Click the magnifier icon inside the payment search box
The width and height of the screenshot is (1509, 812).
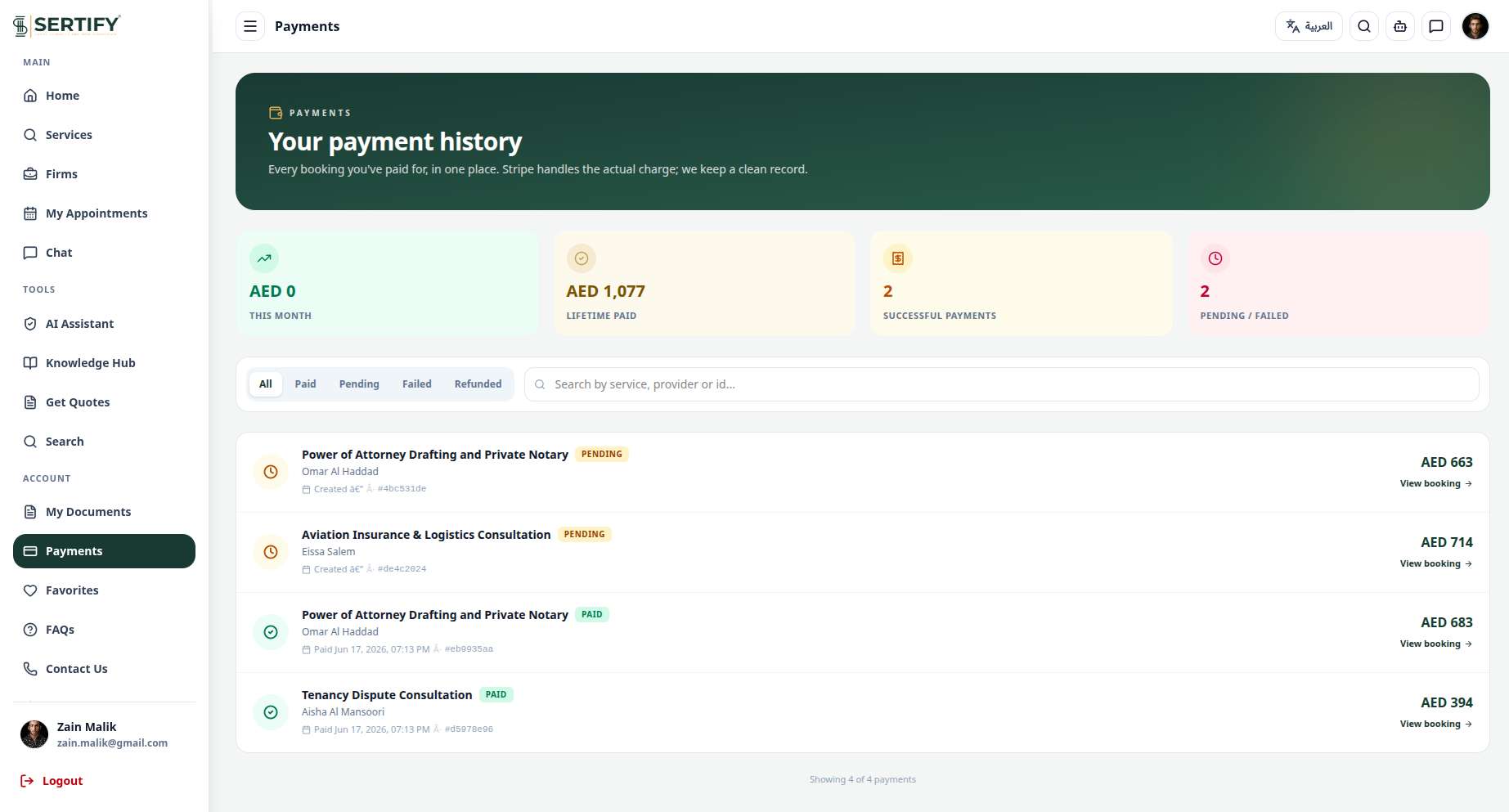click(540, 384)
